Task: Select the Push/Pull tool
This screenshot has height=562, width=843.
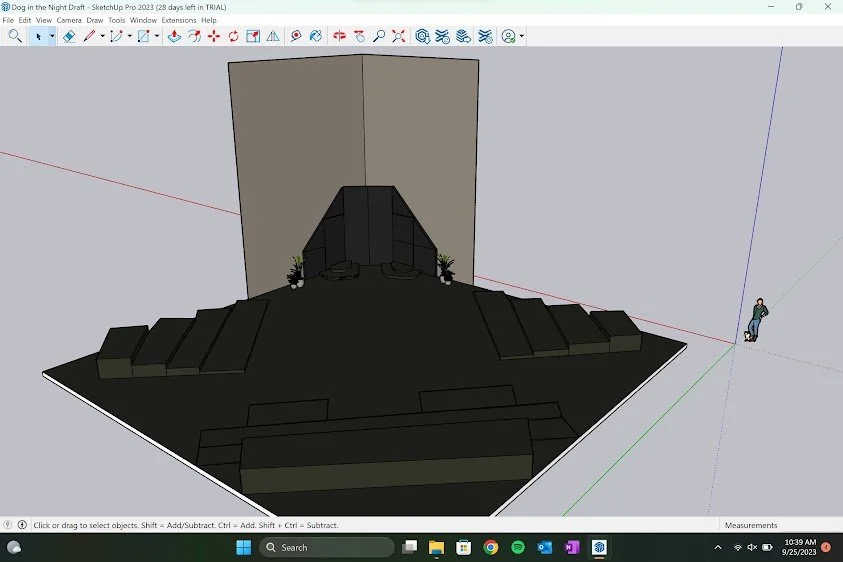Action: [174, 36]
